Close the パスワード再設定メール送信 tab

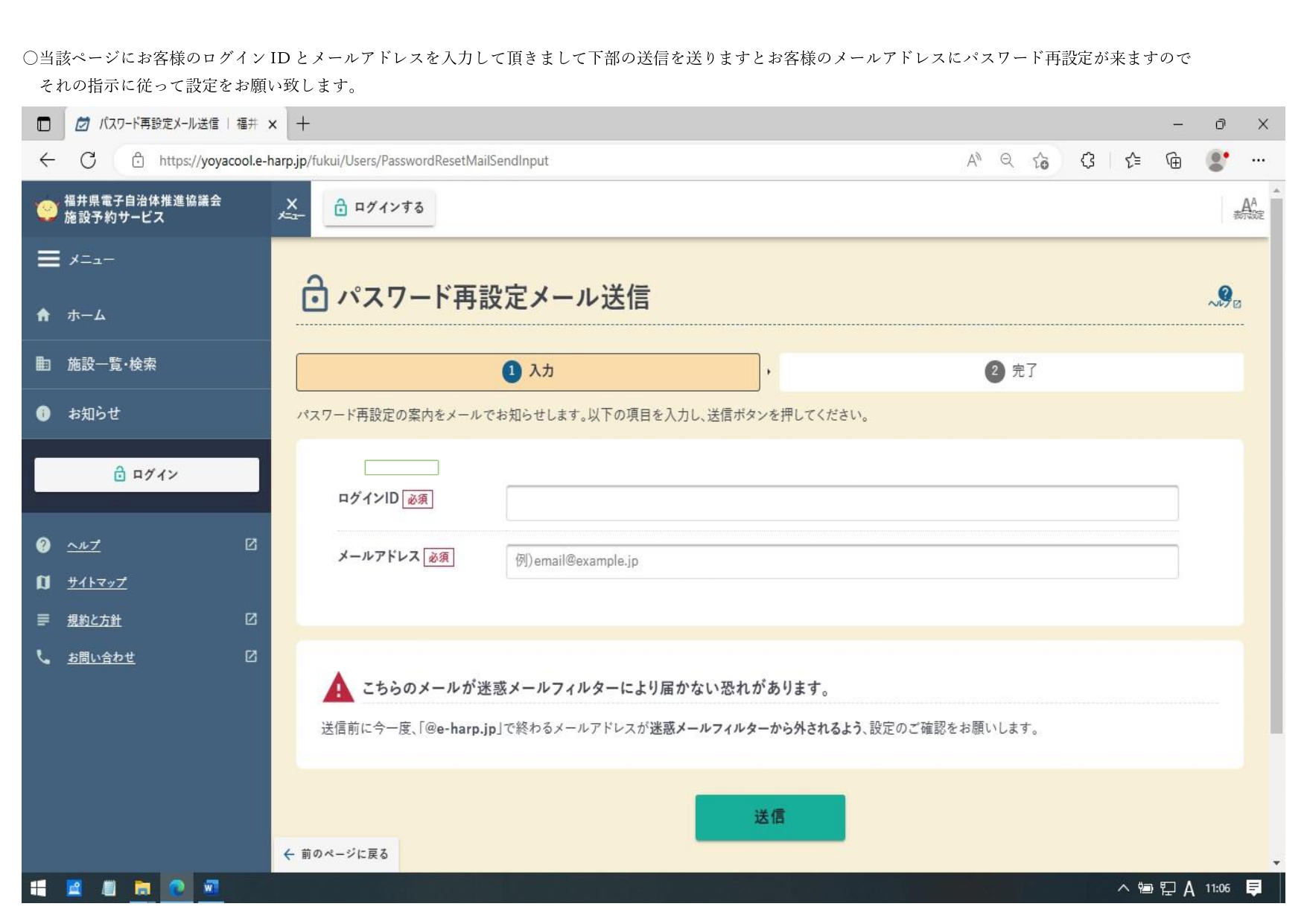click(273, 124)
